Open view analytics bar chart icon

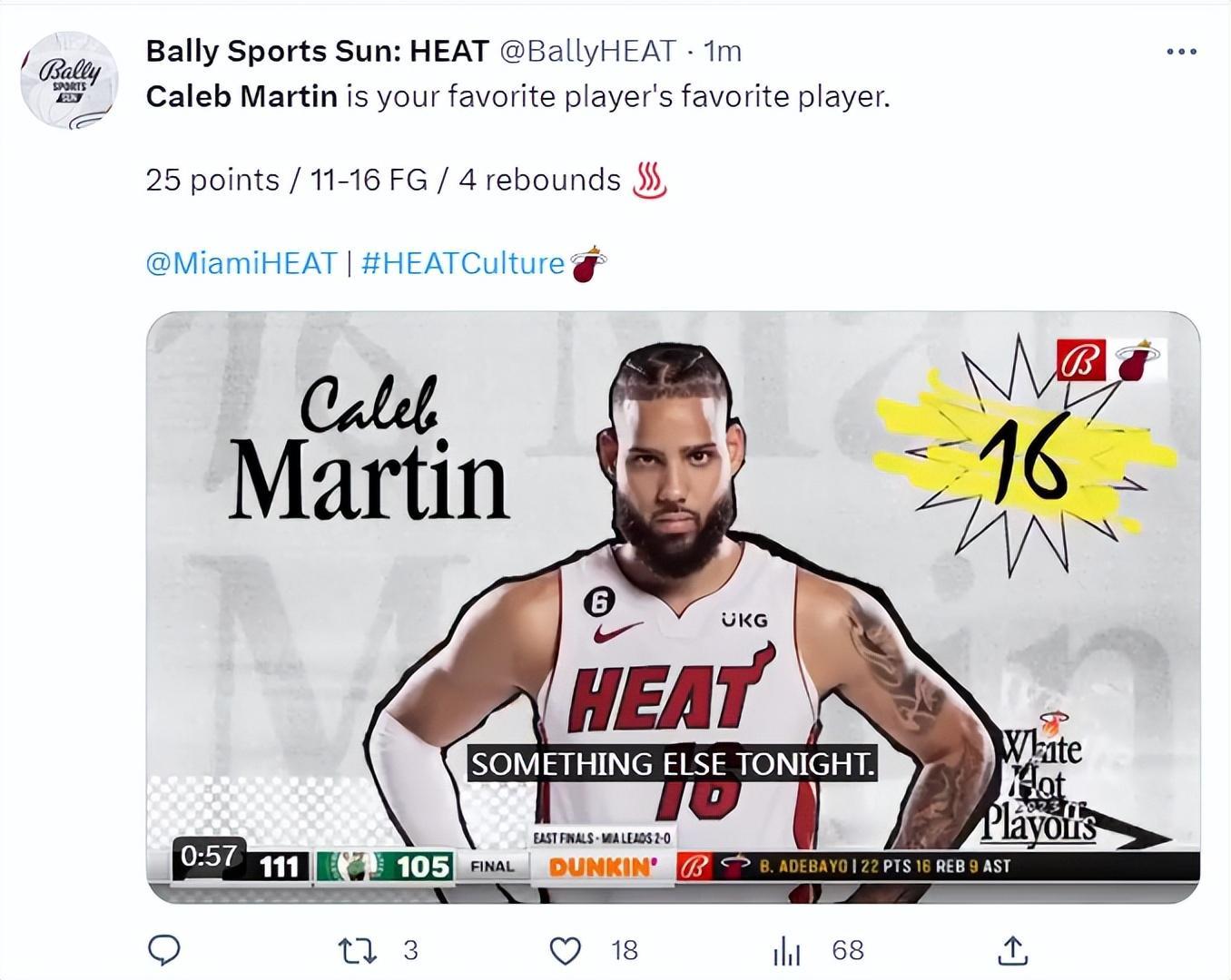pyautogui.click(x=786, y=951)
